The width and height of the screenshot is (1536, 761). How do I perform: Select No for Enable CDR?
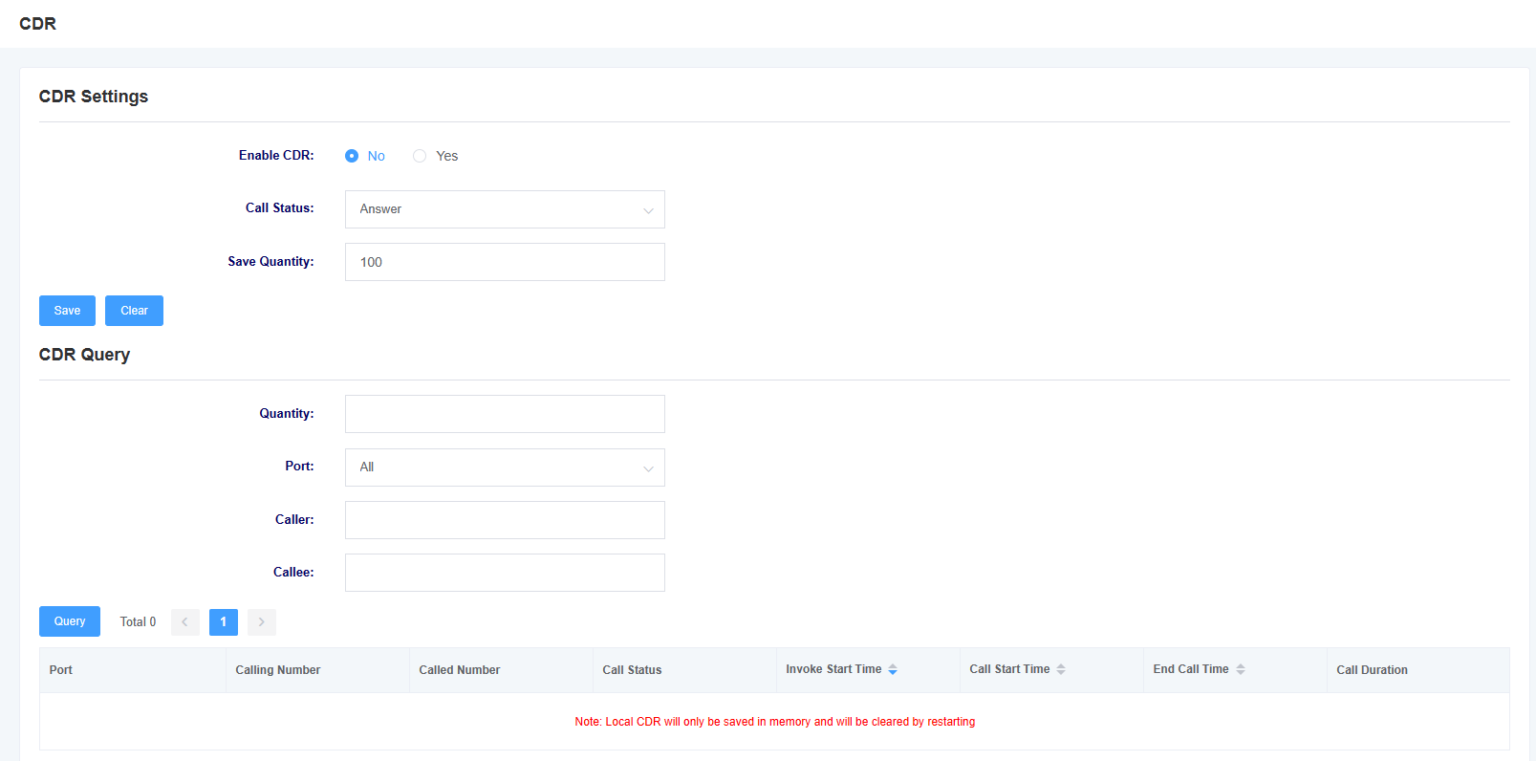[352, 156]
